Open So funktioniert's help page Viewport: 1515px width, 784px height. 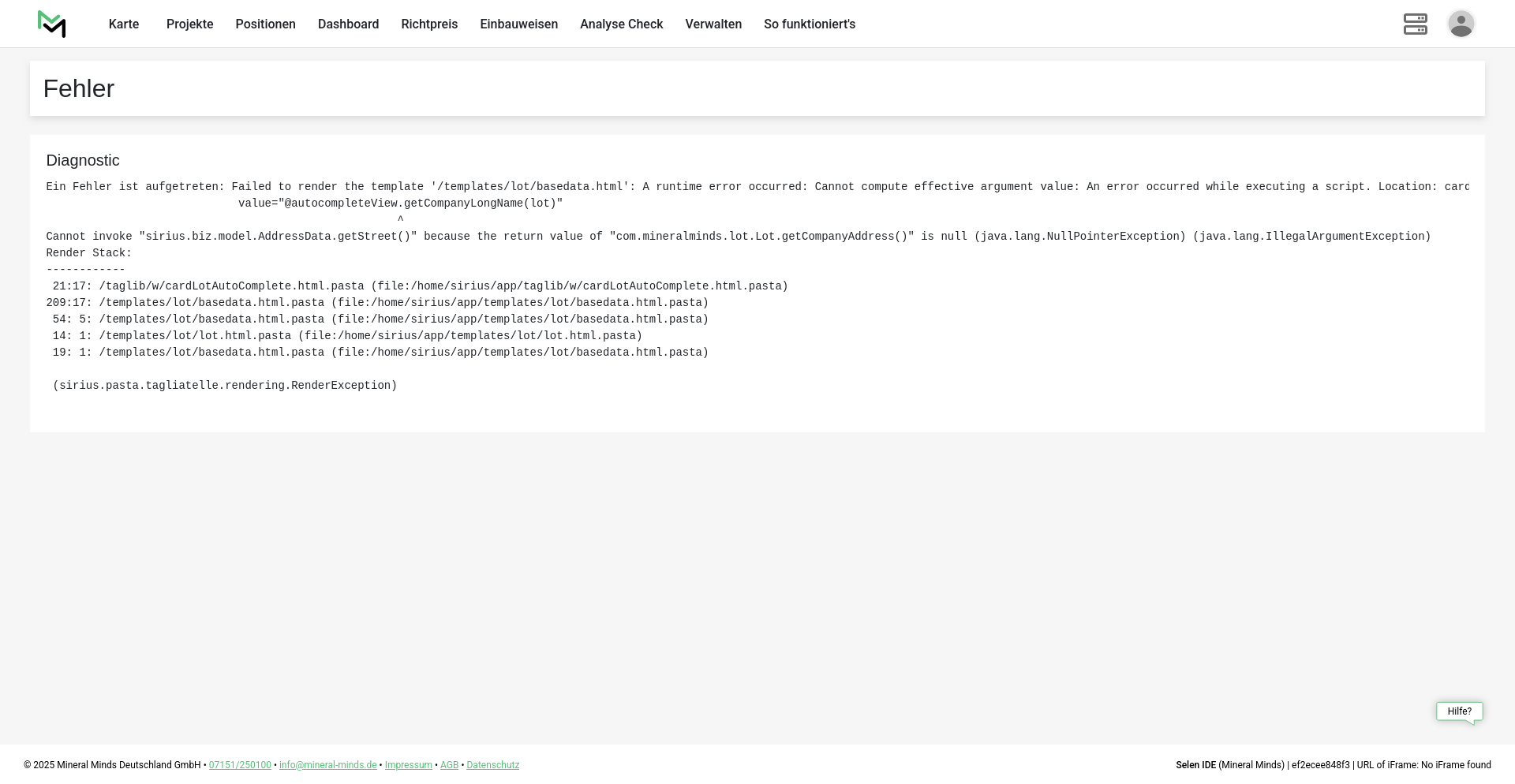(809, 24)
